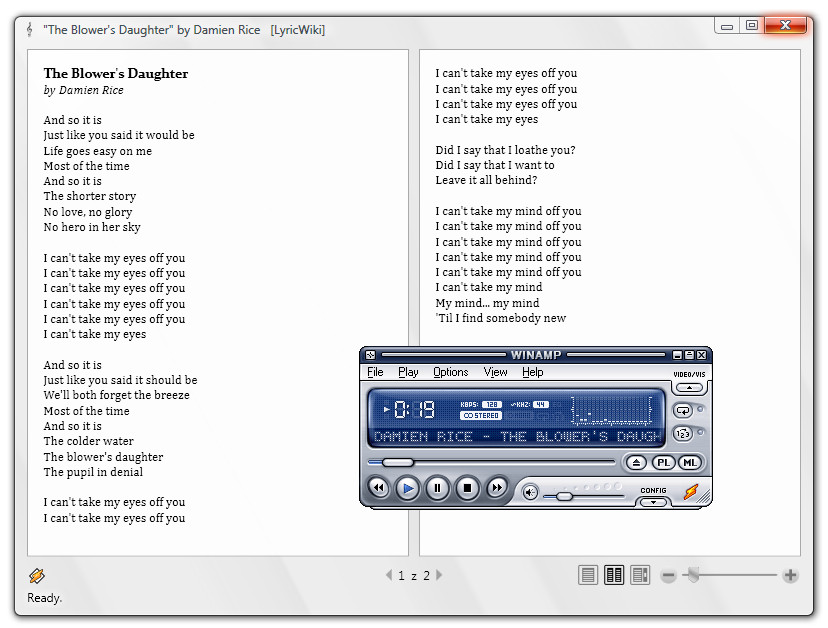
Task: Click zoom in plus button
Action: pyautogui.click(x=790, y=575)
